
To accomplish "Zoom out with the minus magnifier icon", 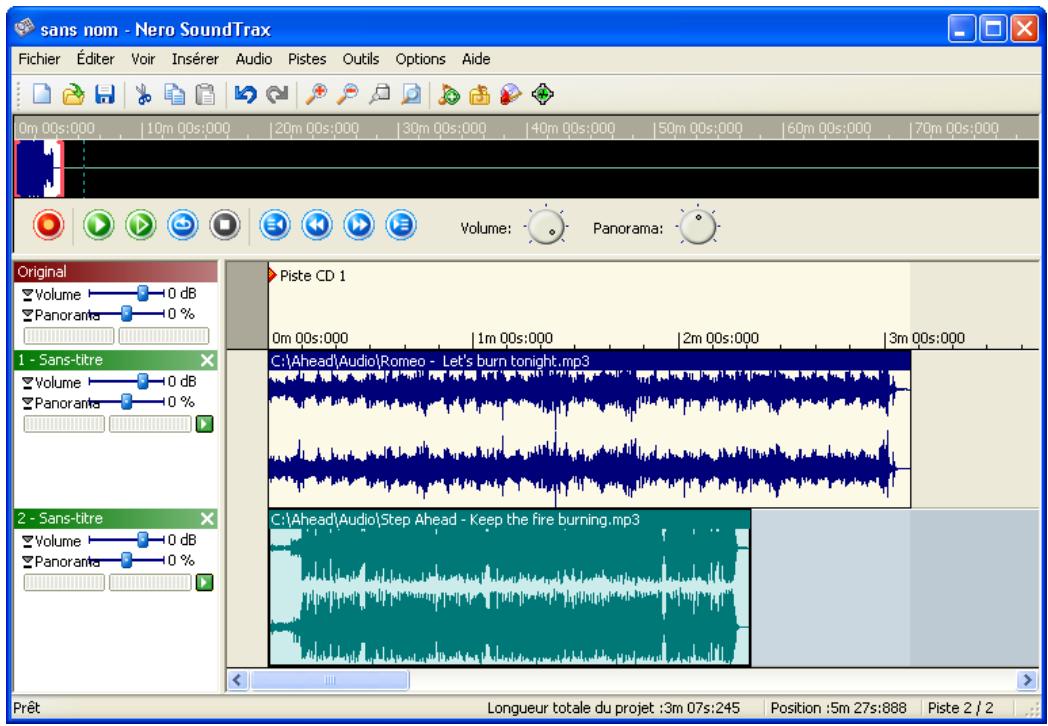I will (x=347, y=95).
